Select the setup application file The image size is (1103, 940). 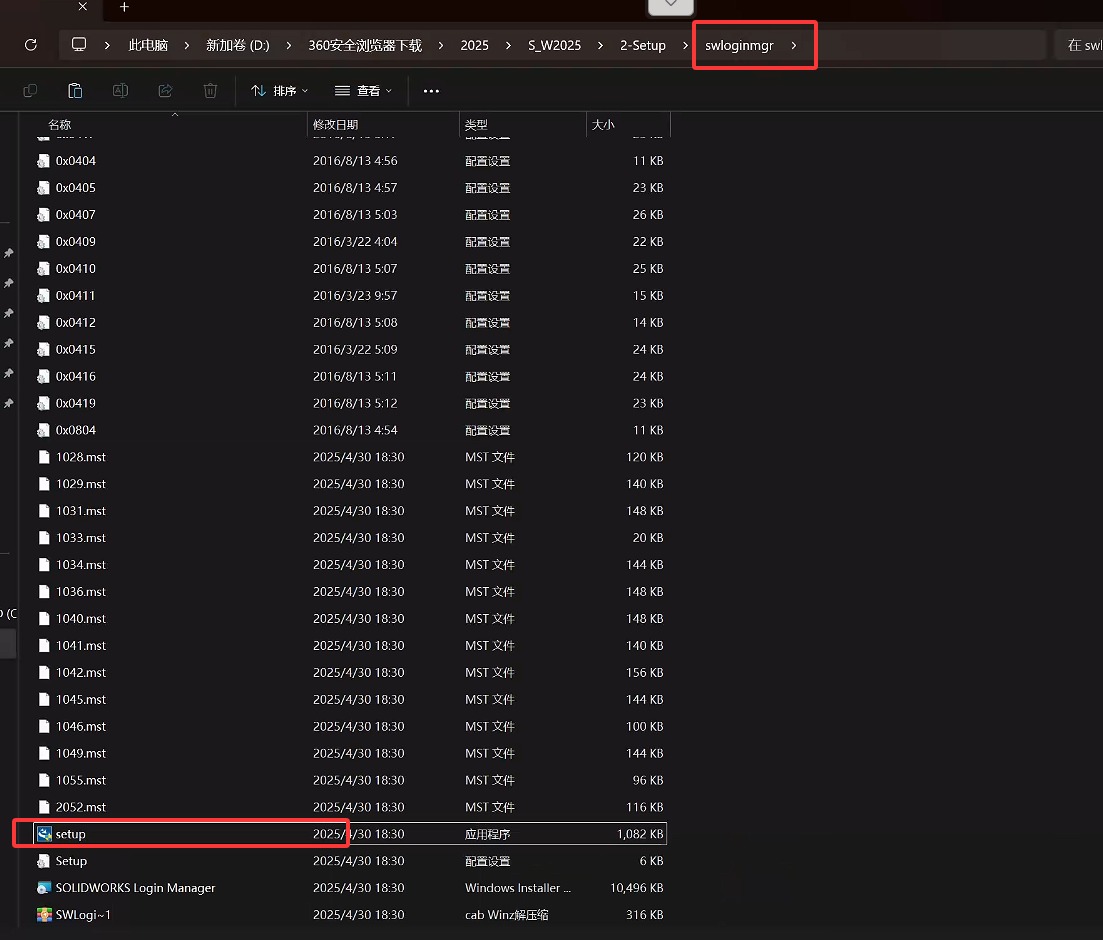tap(70, 834)
